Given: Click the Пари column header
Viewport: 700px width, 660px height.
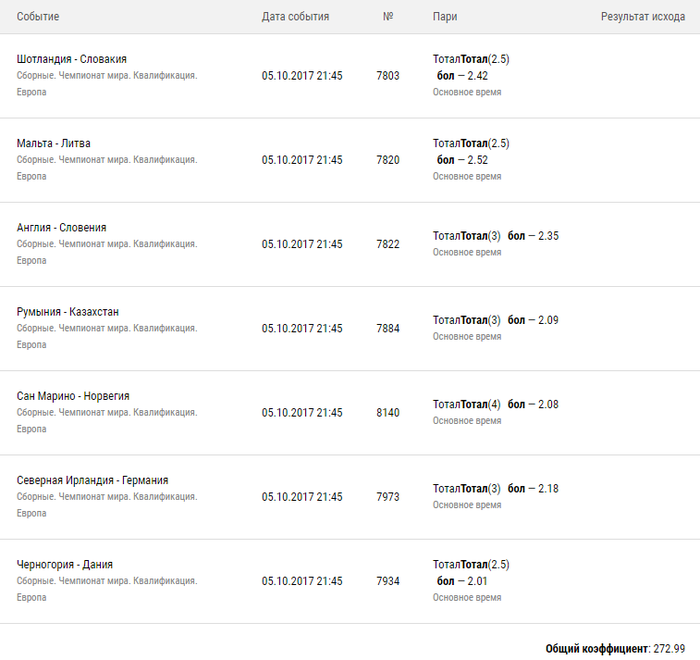Looking at the screenshot, I should pos(446,17).
